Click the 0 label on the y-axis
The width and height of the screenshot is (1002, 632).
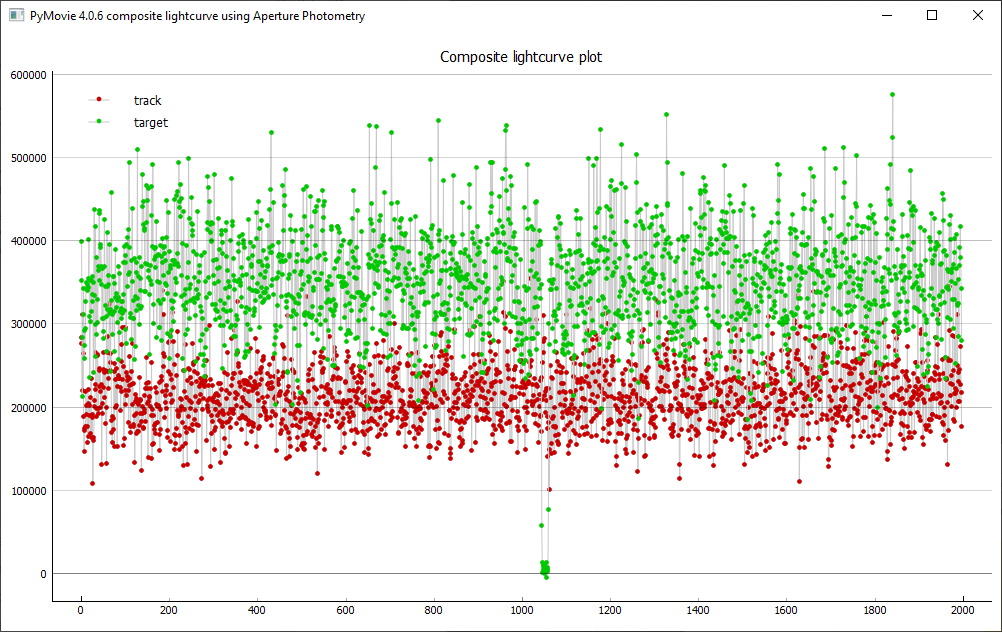click(42, 574)
